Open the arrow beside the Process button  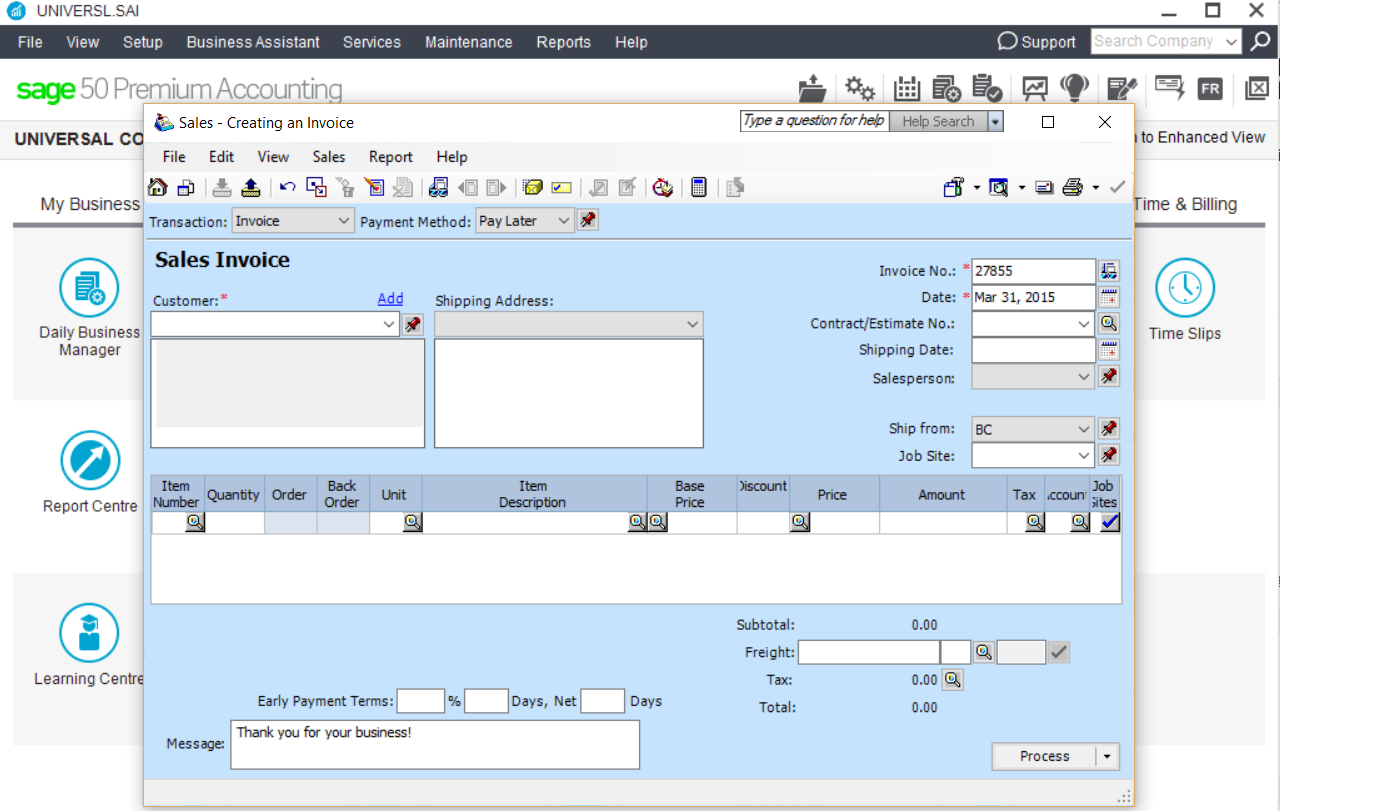tap(1108, 757)
